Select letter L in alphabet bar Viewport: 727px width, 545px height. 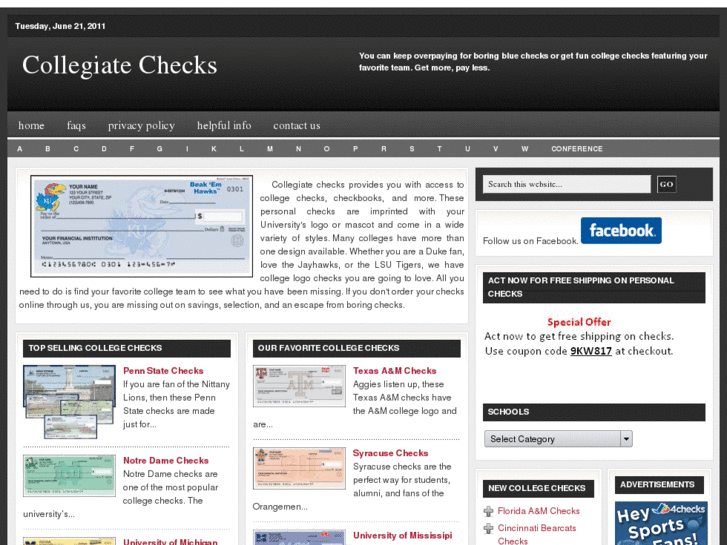pos(242,149)
